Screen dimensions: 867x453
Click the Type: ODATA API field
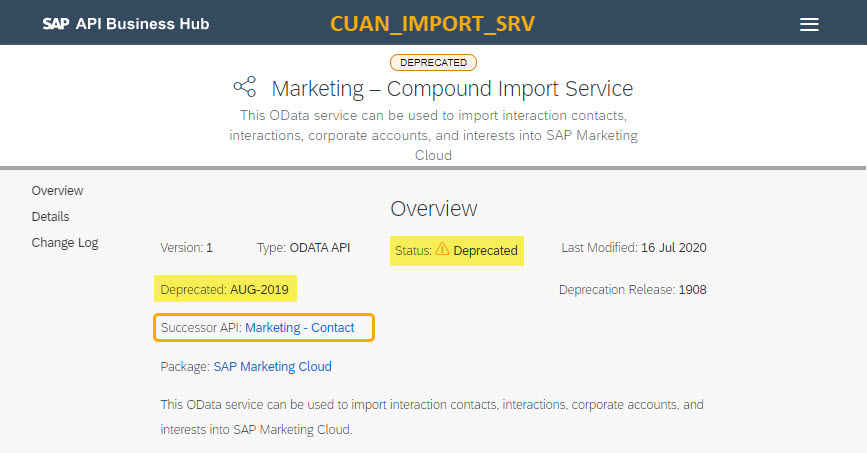pos(304,248)
